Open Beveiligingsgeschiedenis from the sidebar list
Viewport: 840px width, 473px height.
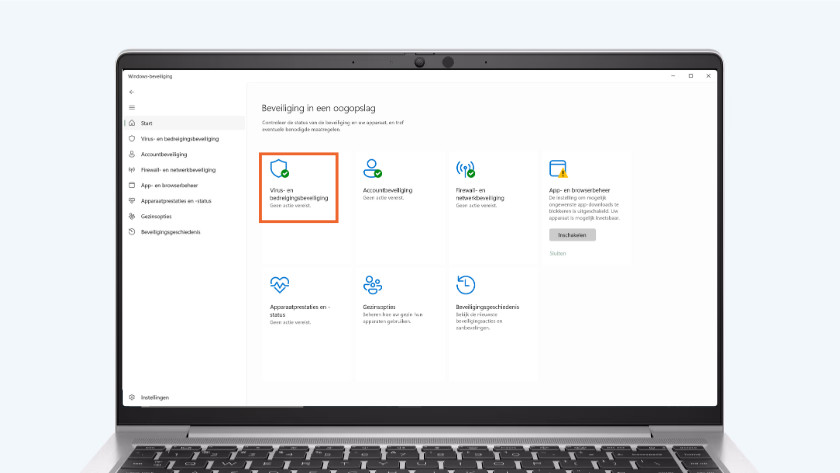click(170, 231)
